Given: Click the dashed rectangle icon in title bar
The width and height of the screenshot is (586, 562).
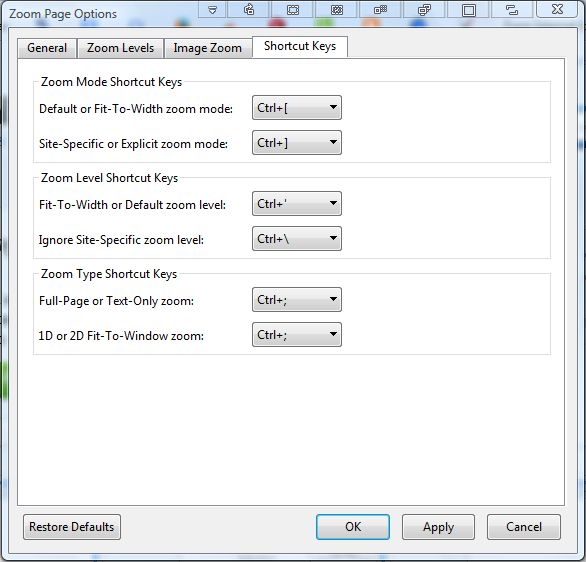Looking at the screenshot, I should [293, 9].
